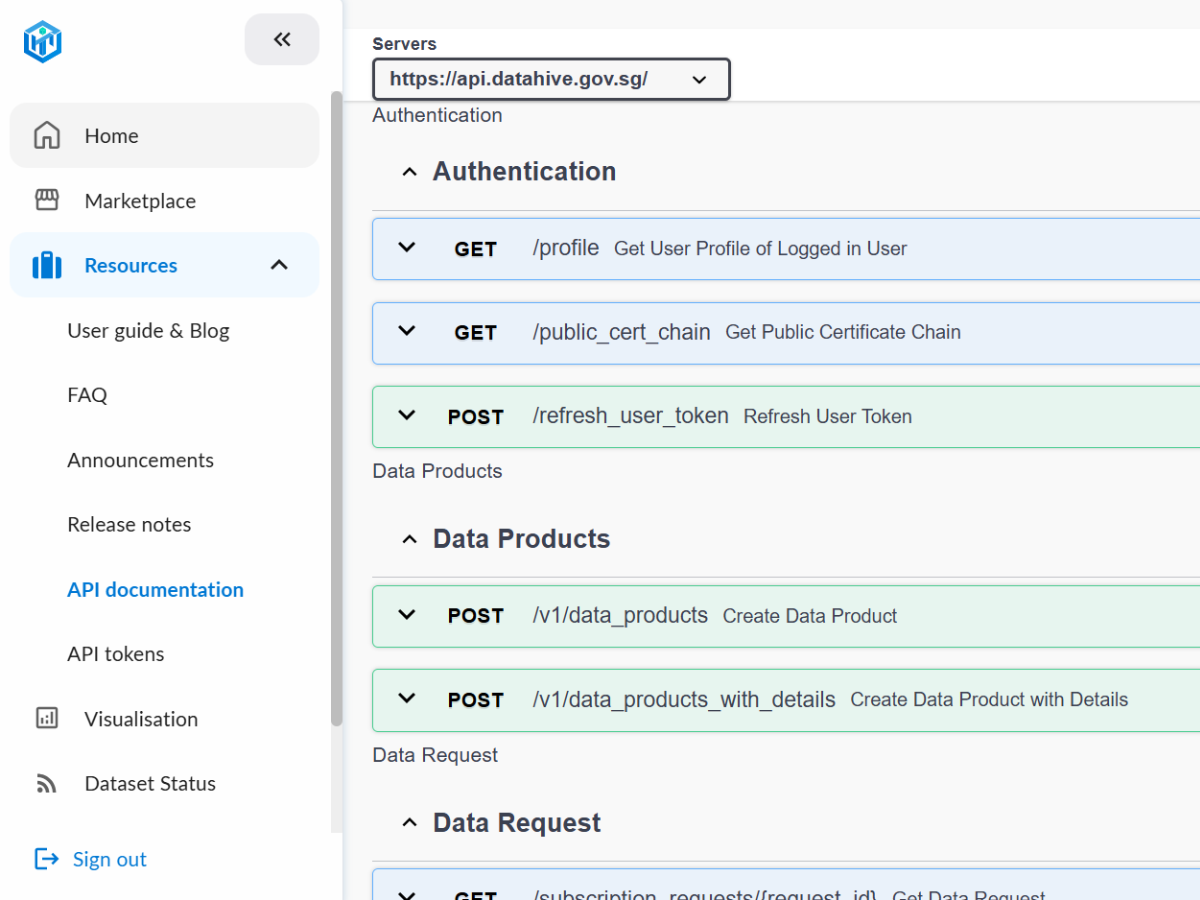1200x900 pixels.
Task: Collapse the Resources submenu chevron
Action: (279, 265)
